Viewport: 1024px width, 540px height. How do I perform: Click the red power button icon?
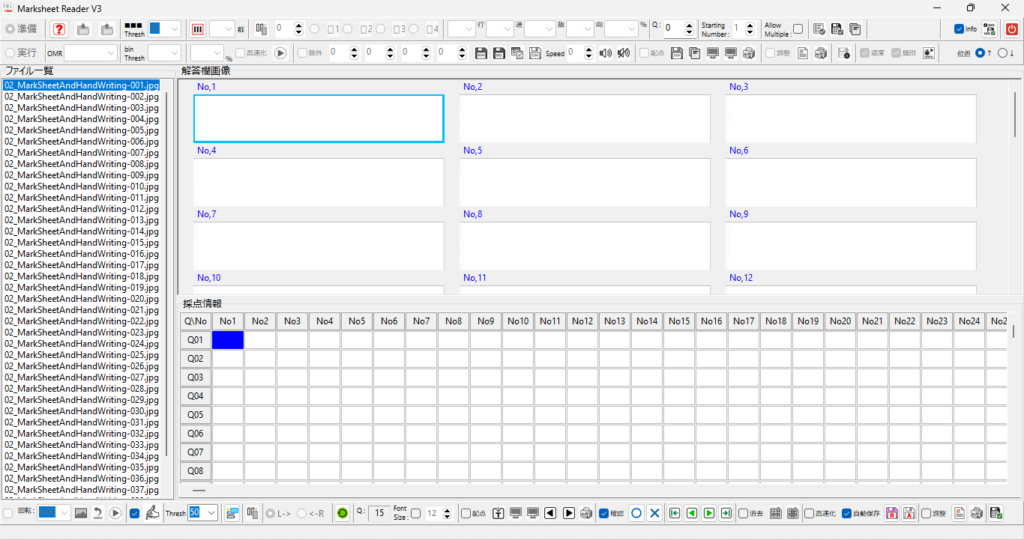(x=1011, y=29)
